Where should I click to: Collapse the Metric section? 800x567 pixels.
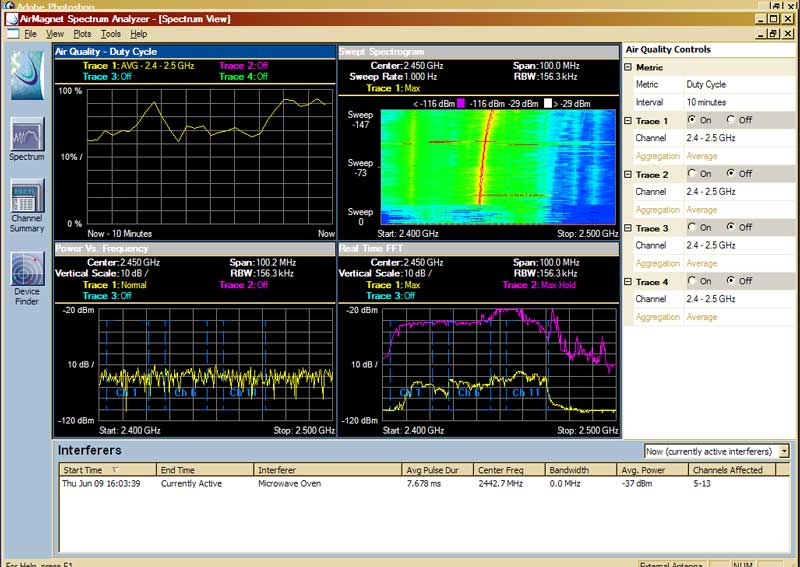pyautogui.click(x=628, y=67)
